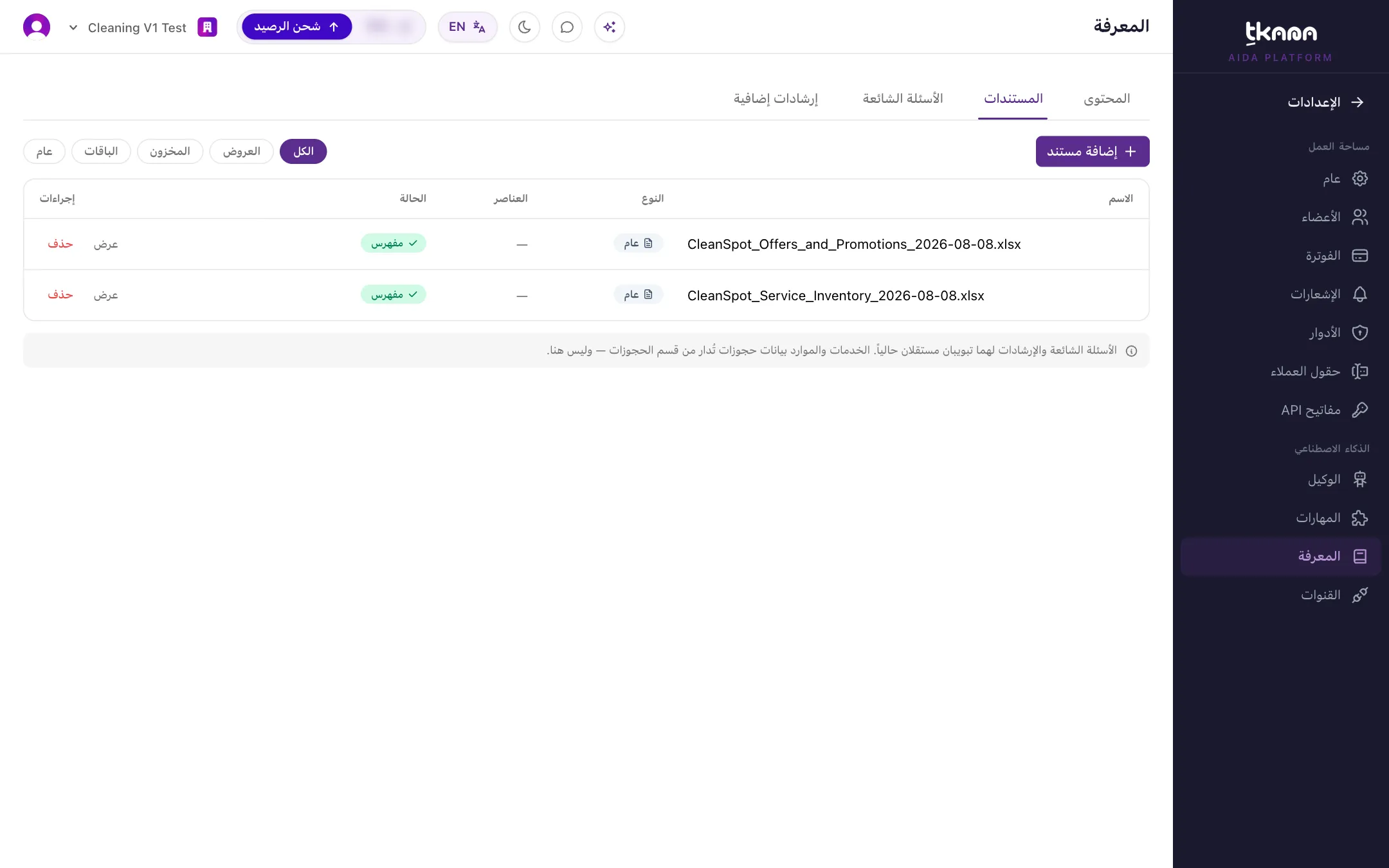The width and height of the screenshot is (1389, 868).
Task: Click عام type badge of Service_Inventory file
Action: tap(639, 294)
